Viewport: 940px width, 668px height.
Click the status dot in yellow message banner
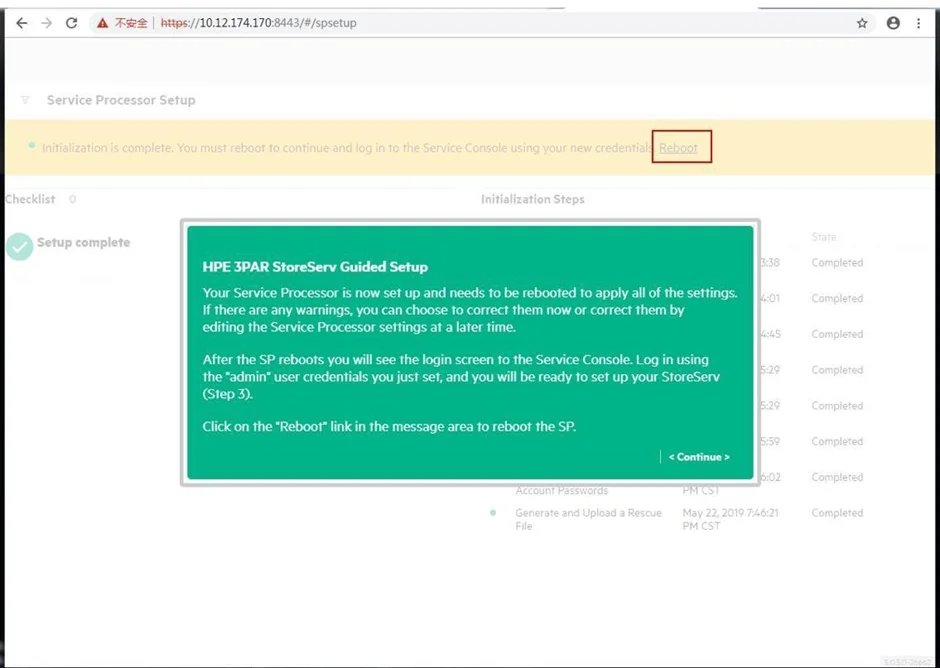31,145
